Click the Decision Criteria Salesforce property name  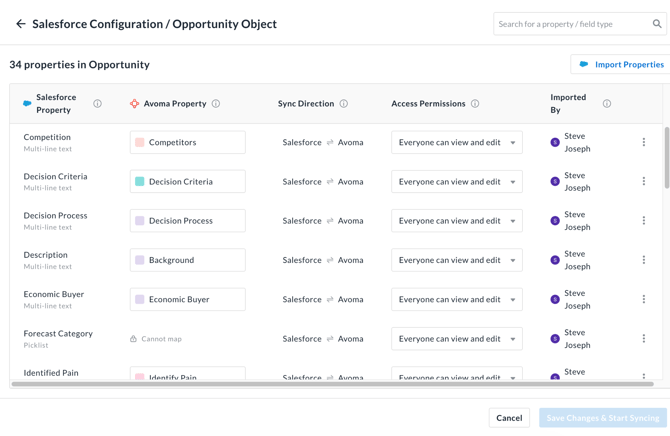point(55,177)
